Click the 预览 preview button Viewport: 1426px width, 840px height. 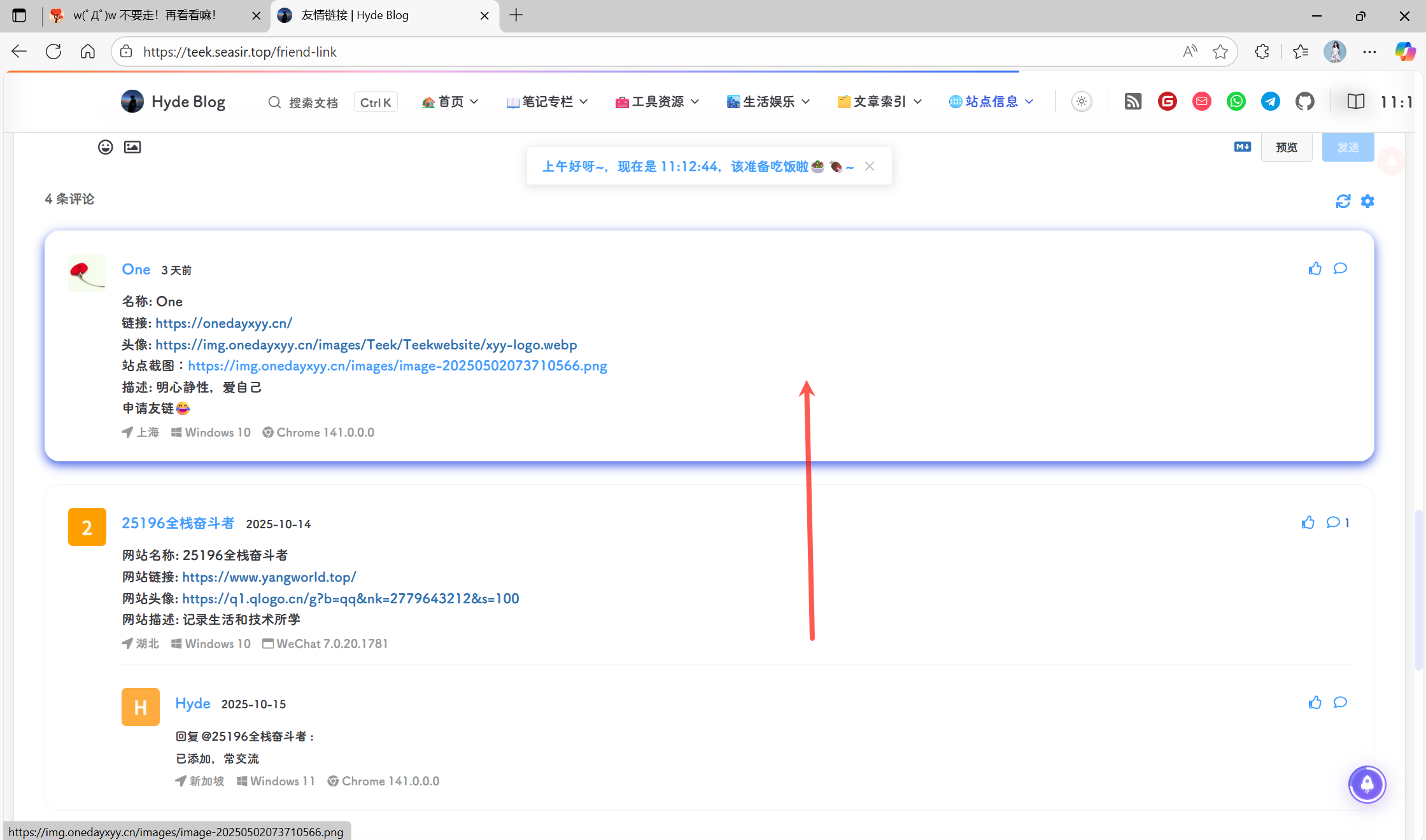tap(1286, 147)
